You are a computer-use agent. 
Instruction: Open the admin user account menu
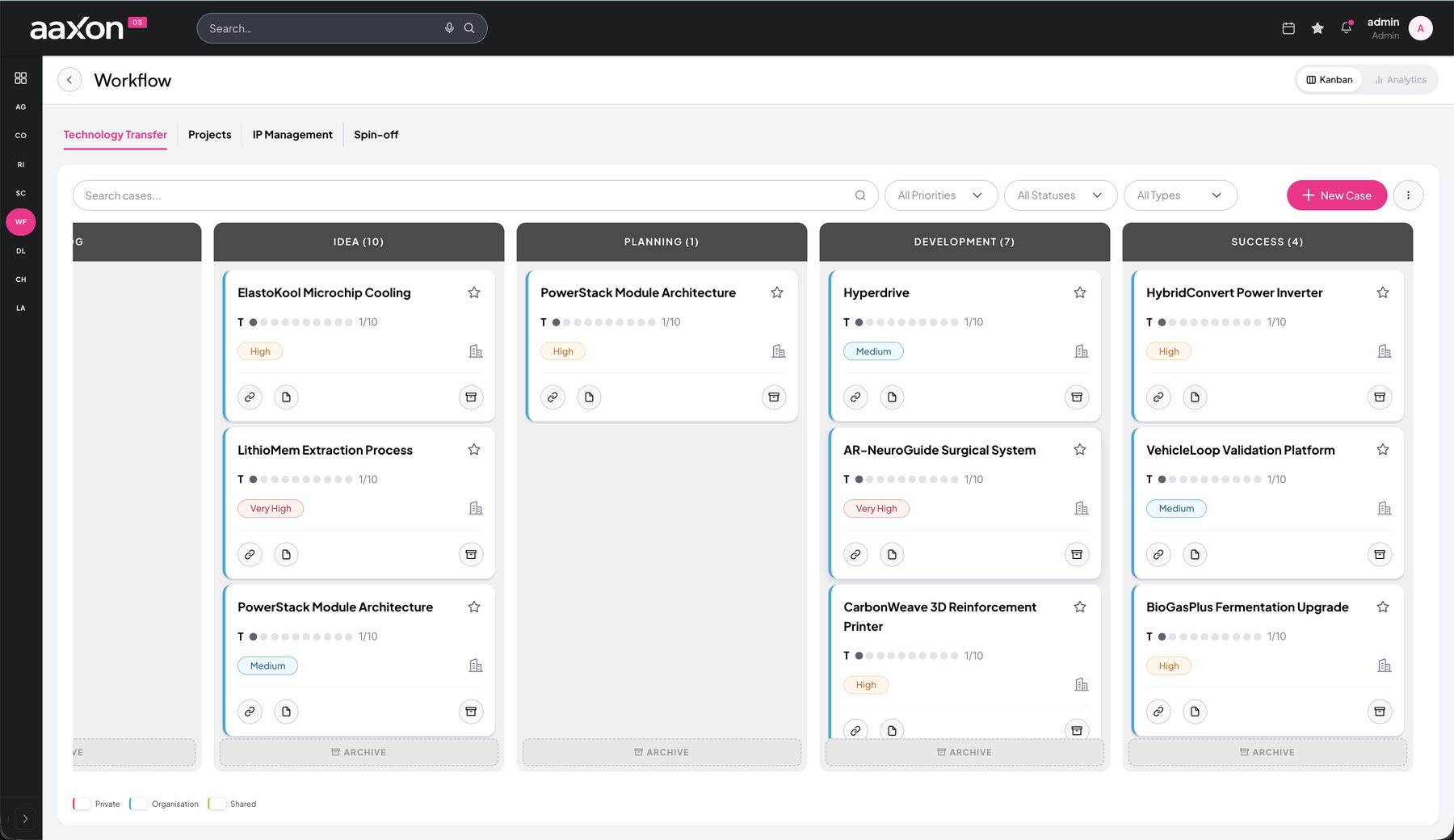coord(1400,28)
